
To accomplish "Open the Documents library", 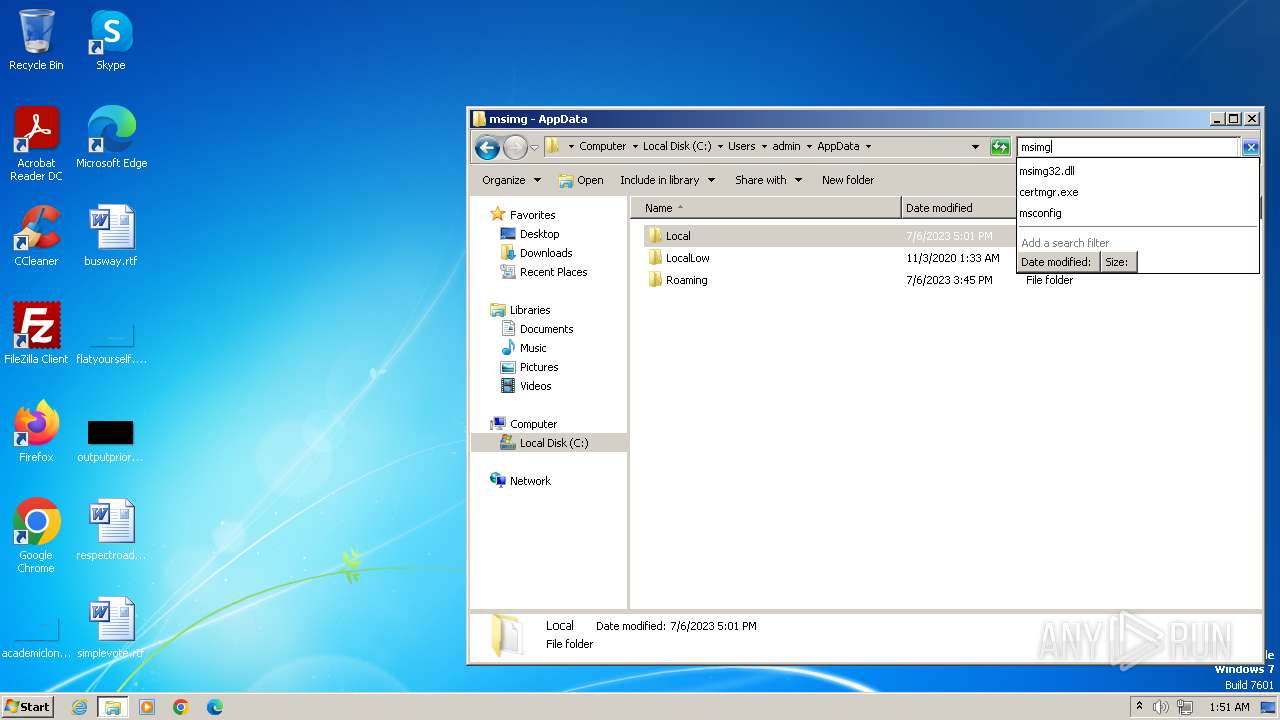I will coord(546,329).
